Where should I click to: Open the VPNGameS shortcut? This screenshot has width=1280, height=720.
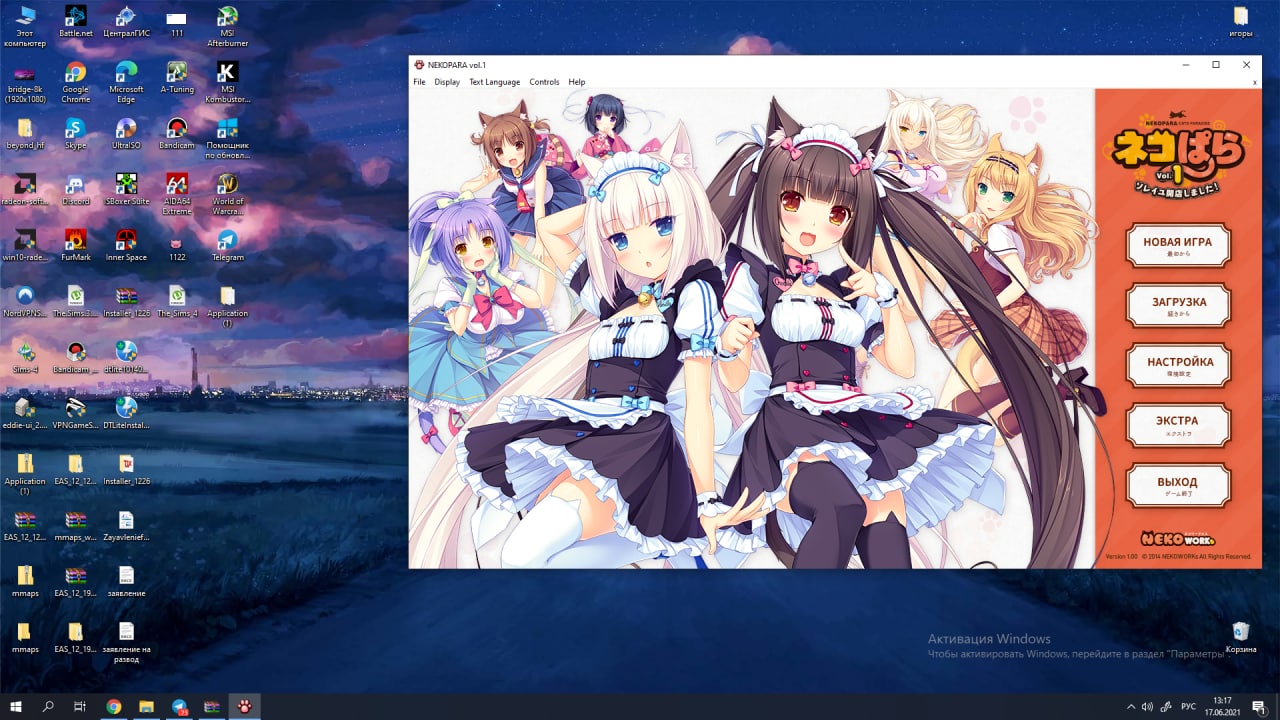click(75, 414)
